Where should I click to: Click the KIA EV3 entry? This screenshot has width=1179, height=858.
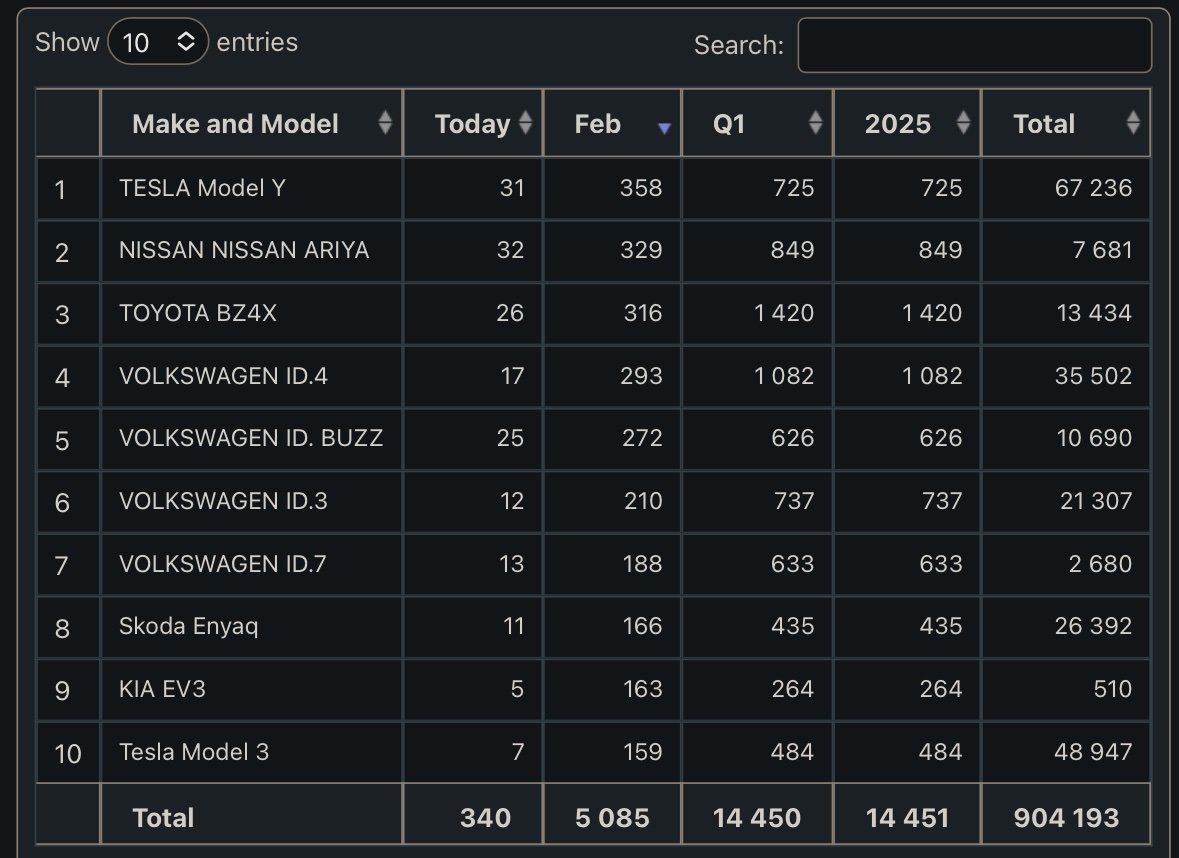pyautogui.click(x=162, y=689)
